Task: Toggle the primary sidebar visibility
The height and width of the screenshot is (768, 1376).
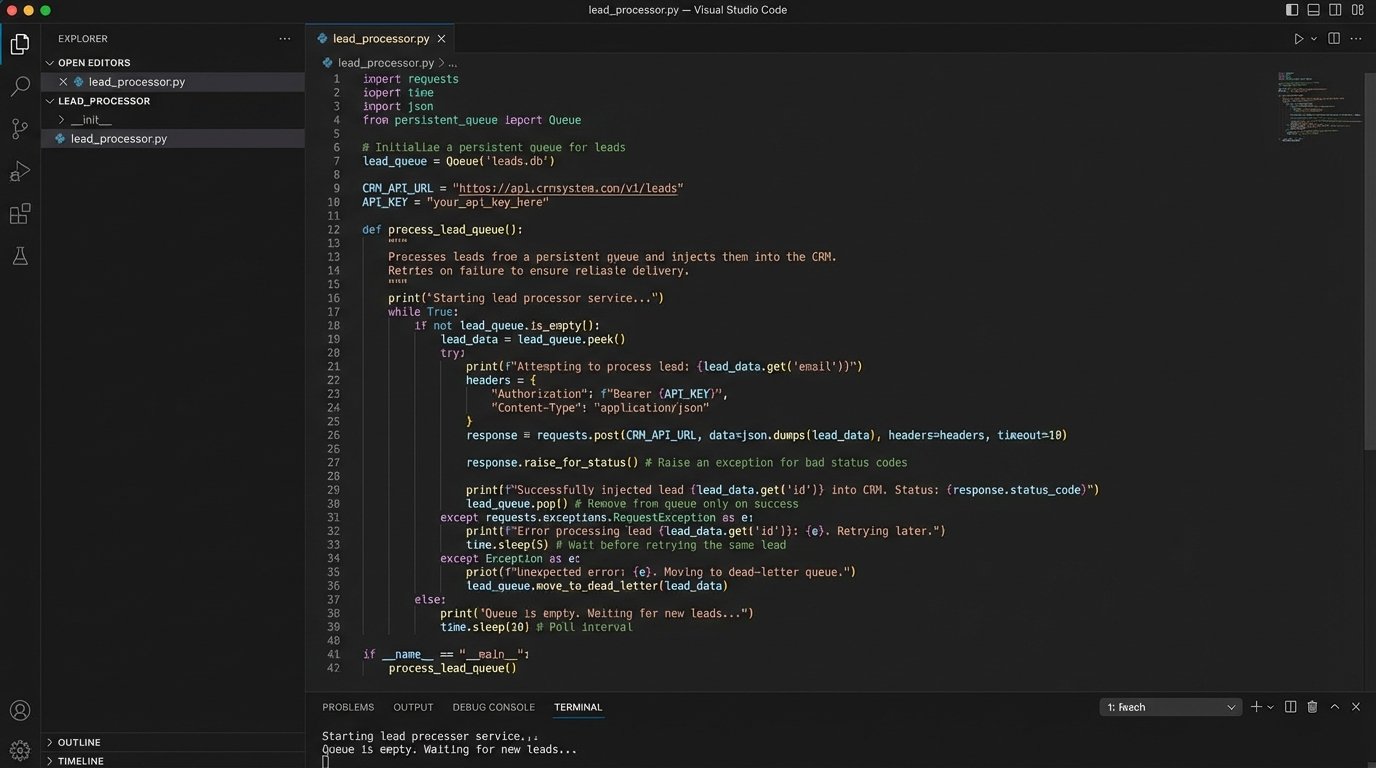Action: 1292,10
